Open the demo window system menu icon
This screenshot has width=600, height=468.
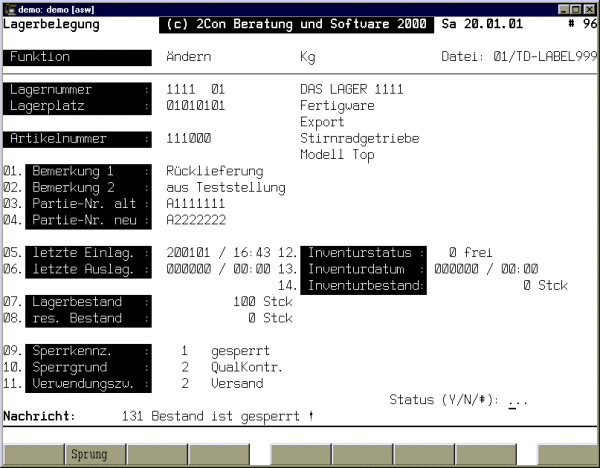(x=10, y=8)
